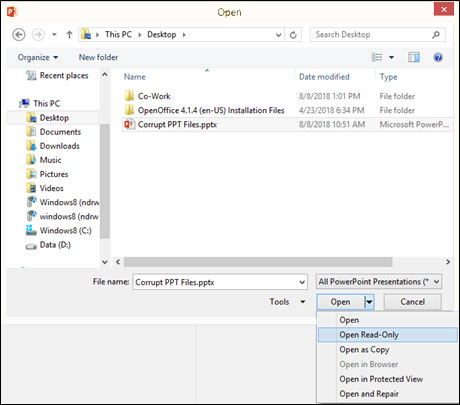Click the search magnifier icon
Screen dimensions: 460x405
coord(436,35)
